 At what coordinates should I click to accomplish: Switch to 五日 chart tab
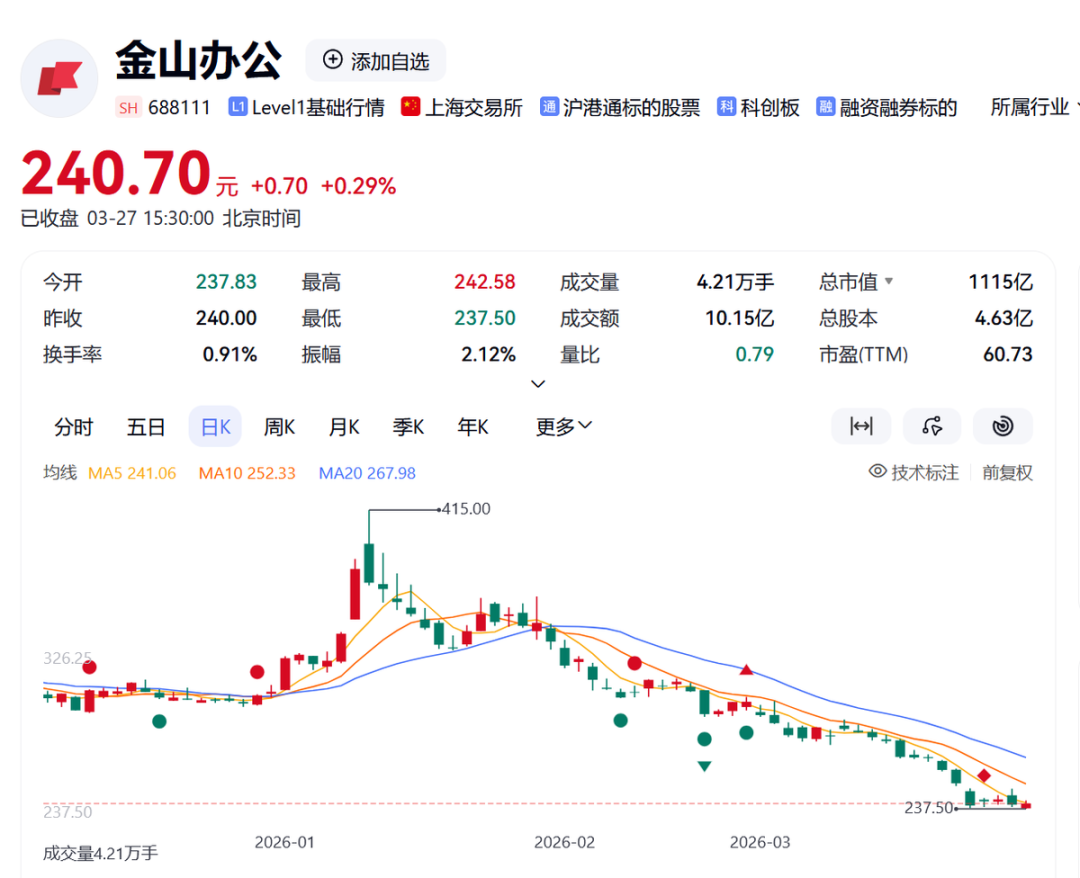click(145, 427)
